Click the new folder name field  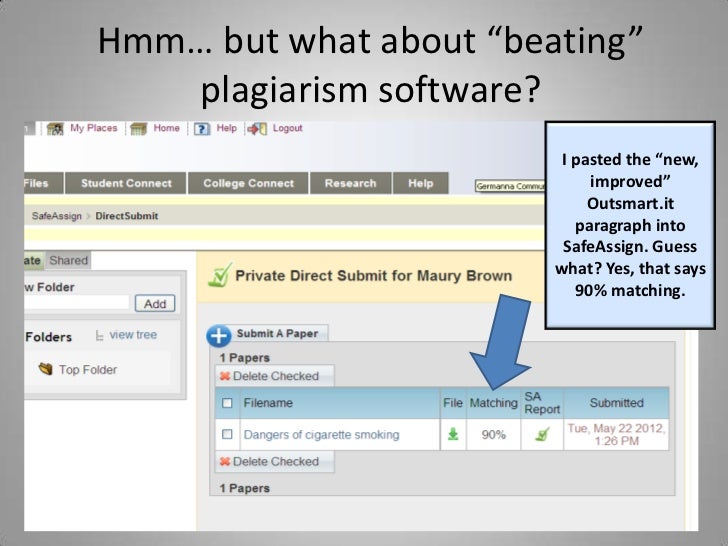click(77, 303)
